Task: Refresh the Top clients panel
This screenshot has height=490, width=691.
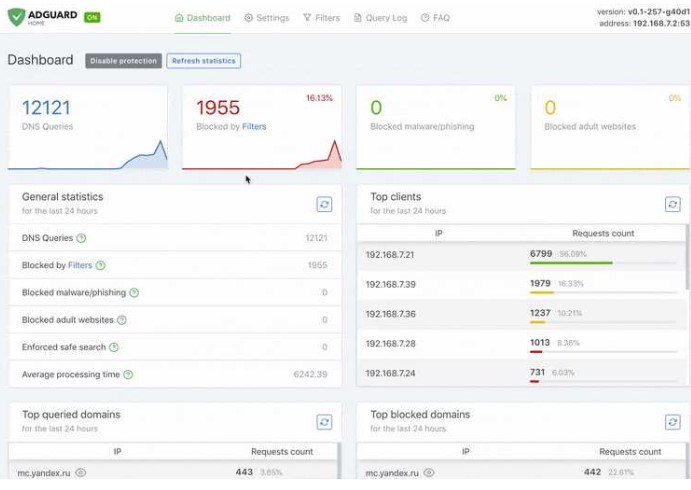Action: click(x=672, y=204)
